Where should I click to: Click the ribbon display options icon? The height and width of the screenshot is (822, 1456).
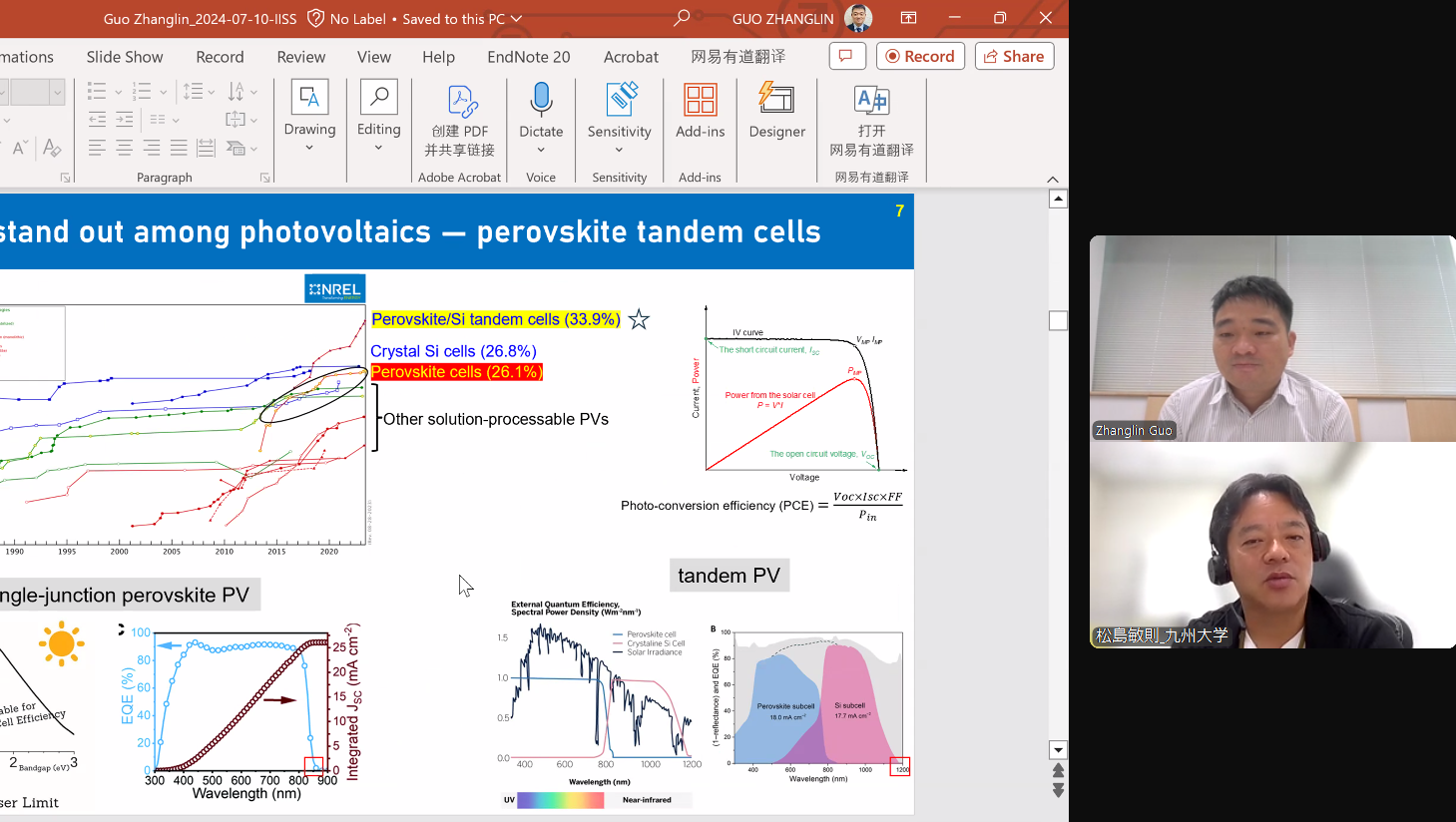(x=908, y=18)
